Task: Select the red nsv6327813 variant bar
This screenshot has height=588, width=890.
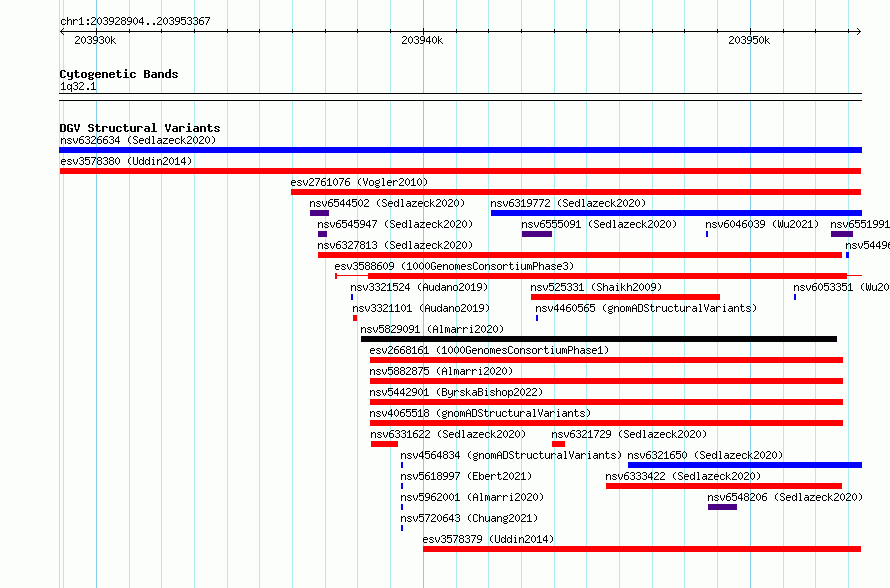Action: pos(580,255)
